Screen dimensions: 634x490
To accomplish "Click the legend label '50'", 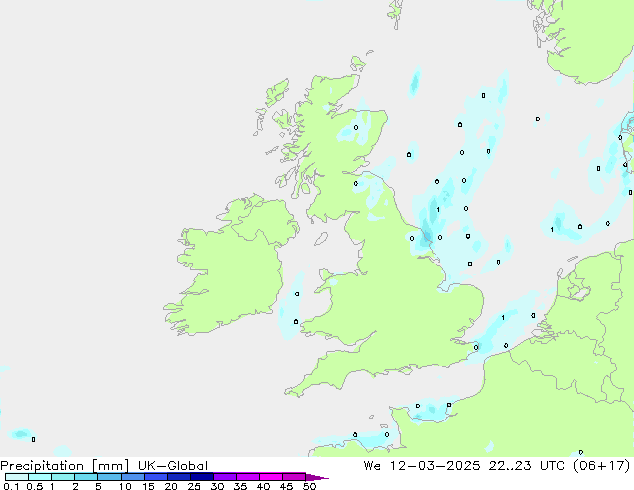I will pos(310,486).
